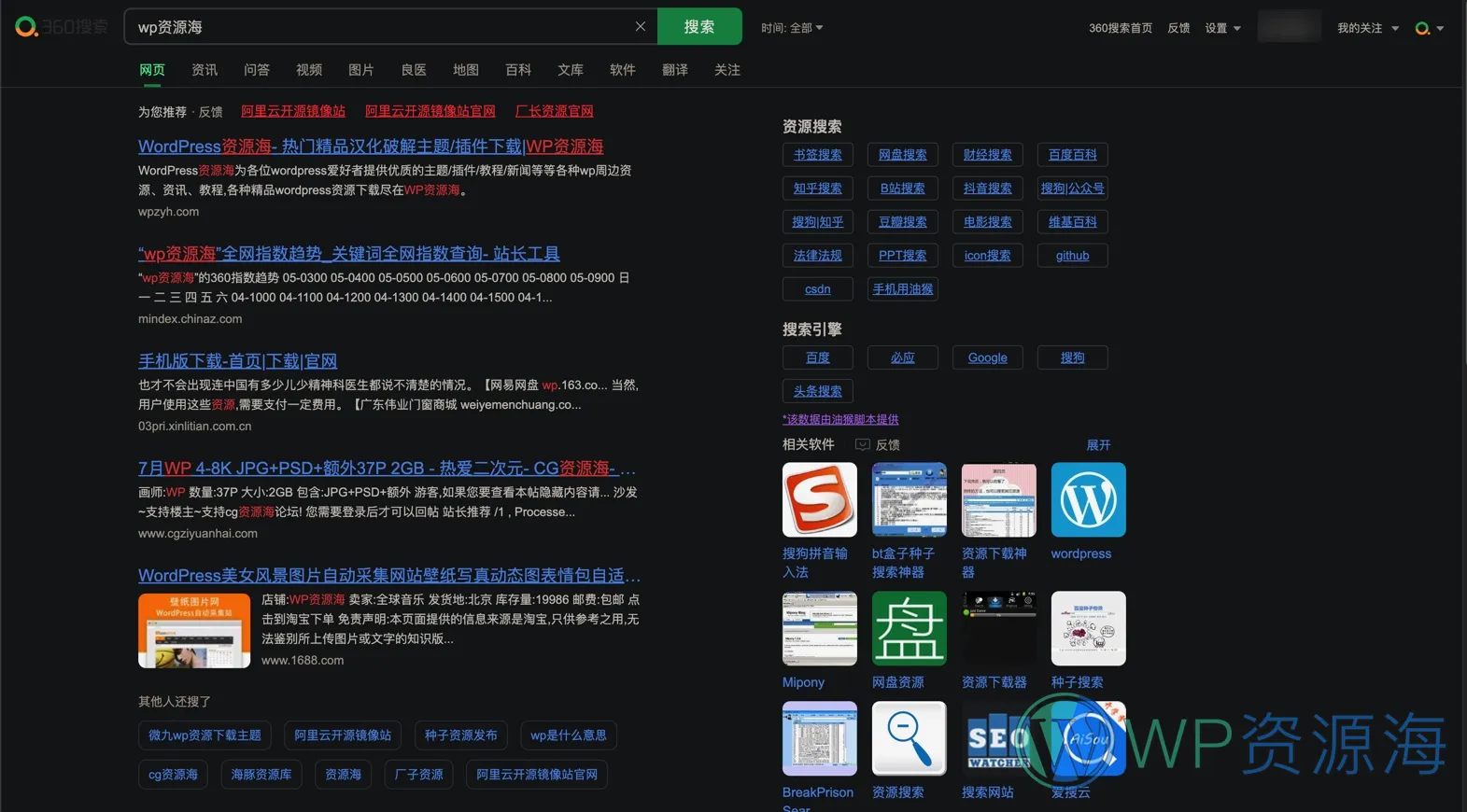Click the 抖音搜索 button

[988, 189]
